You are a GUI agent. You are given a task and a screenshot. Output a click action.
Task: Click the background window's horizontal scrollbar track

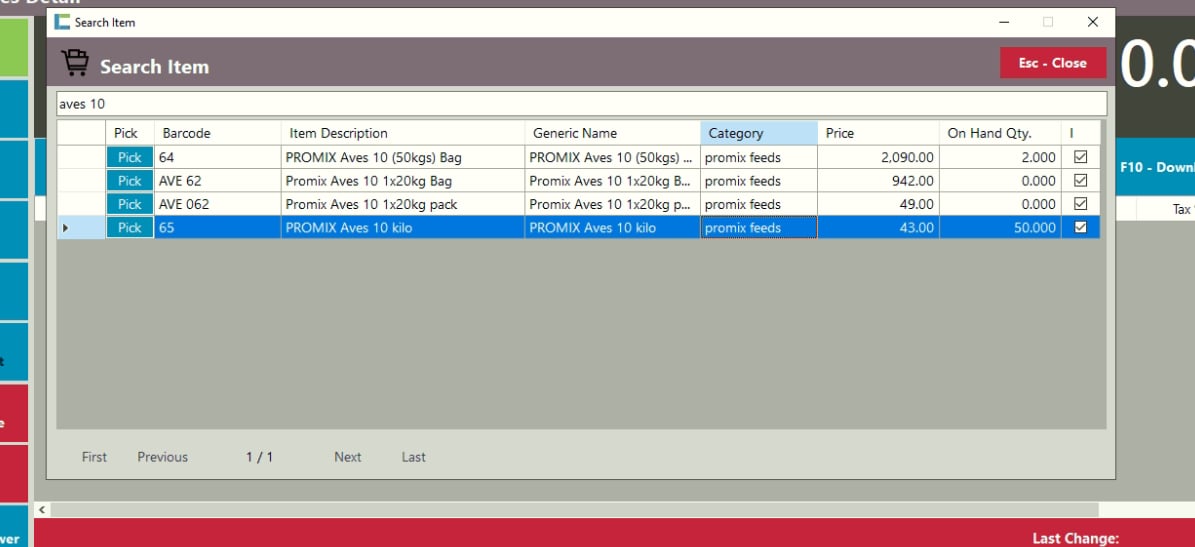574,509
